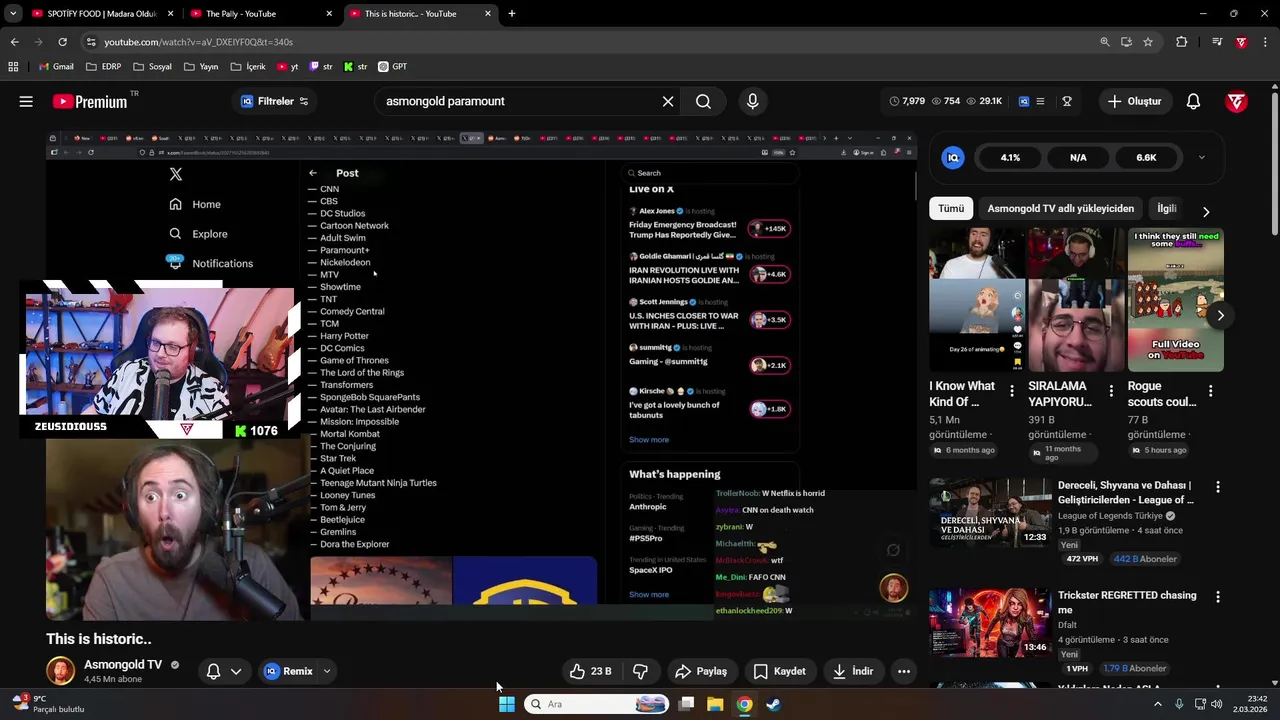
Task: Click the Windows taskbar search box
Action: tap(597, 704)
